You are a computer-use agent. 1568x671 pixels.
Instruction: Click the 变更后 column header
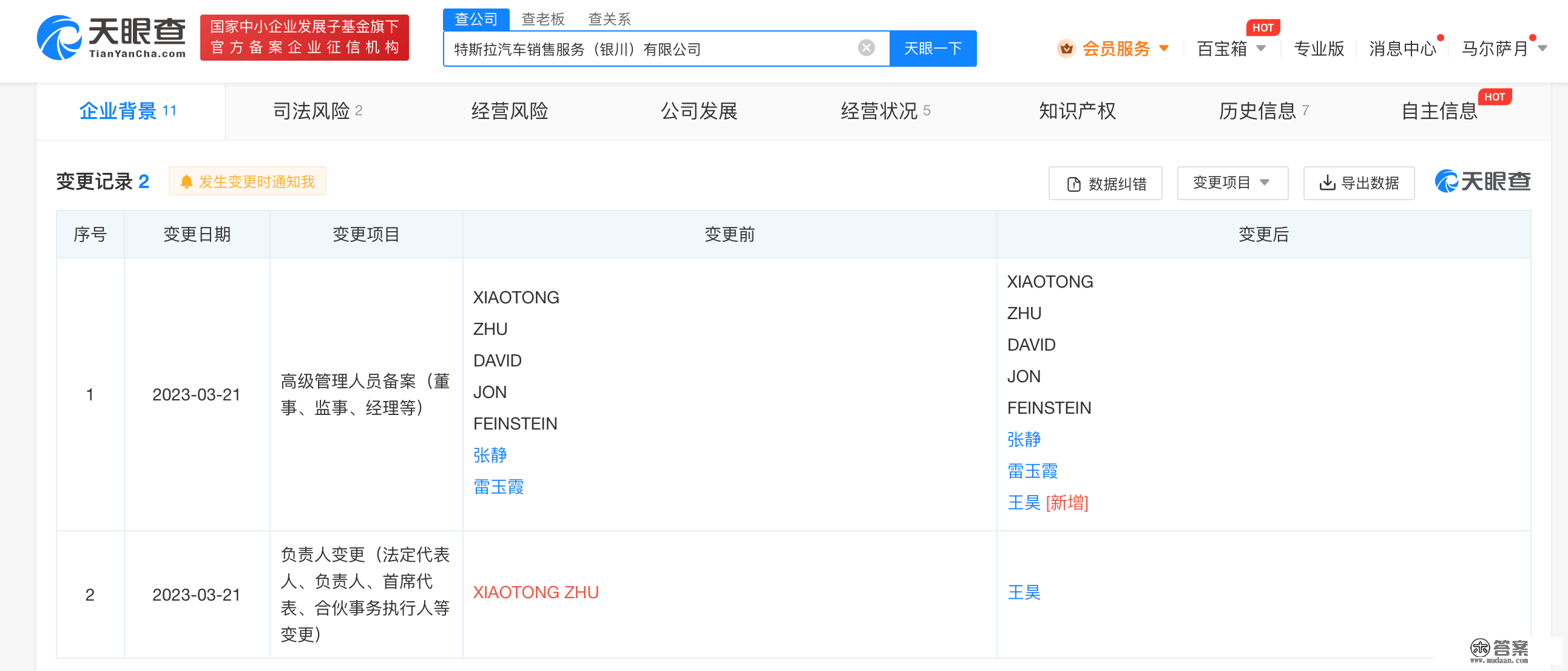click(x=1263, y=234)
